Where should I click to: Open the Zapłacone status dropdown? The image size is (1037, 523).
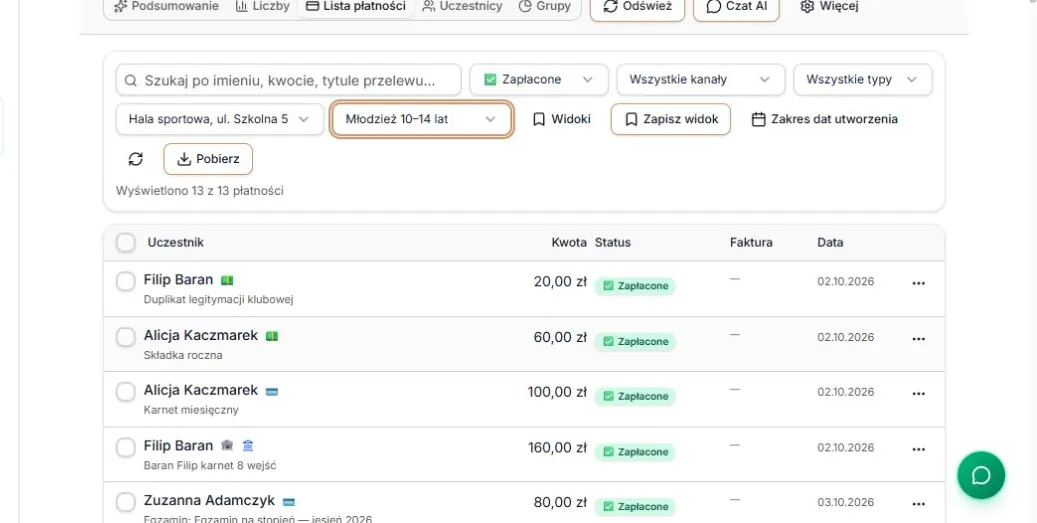539,79
